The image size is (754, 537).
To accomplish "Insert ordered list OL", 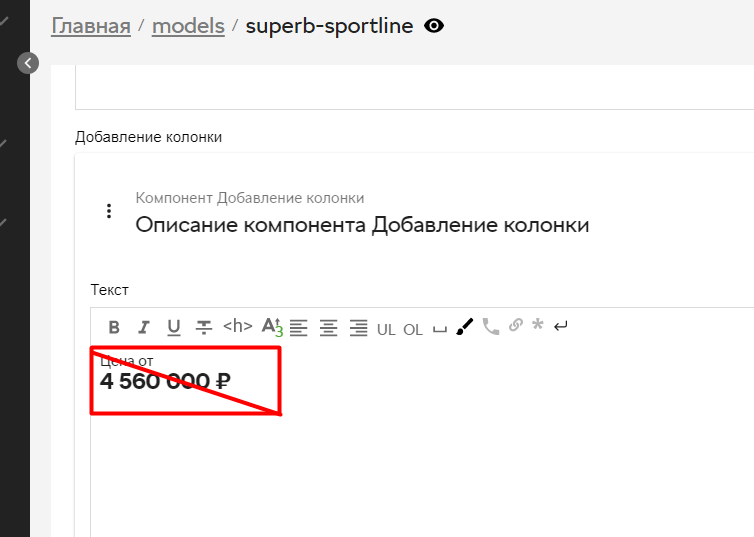I will 413,330.
